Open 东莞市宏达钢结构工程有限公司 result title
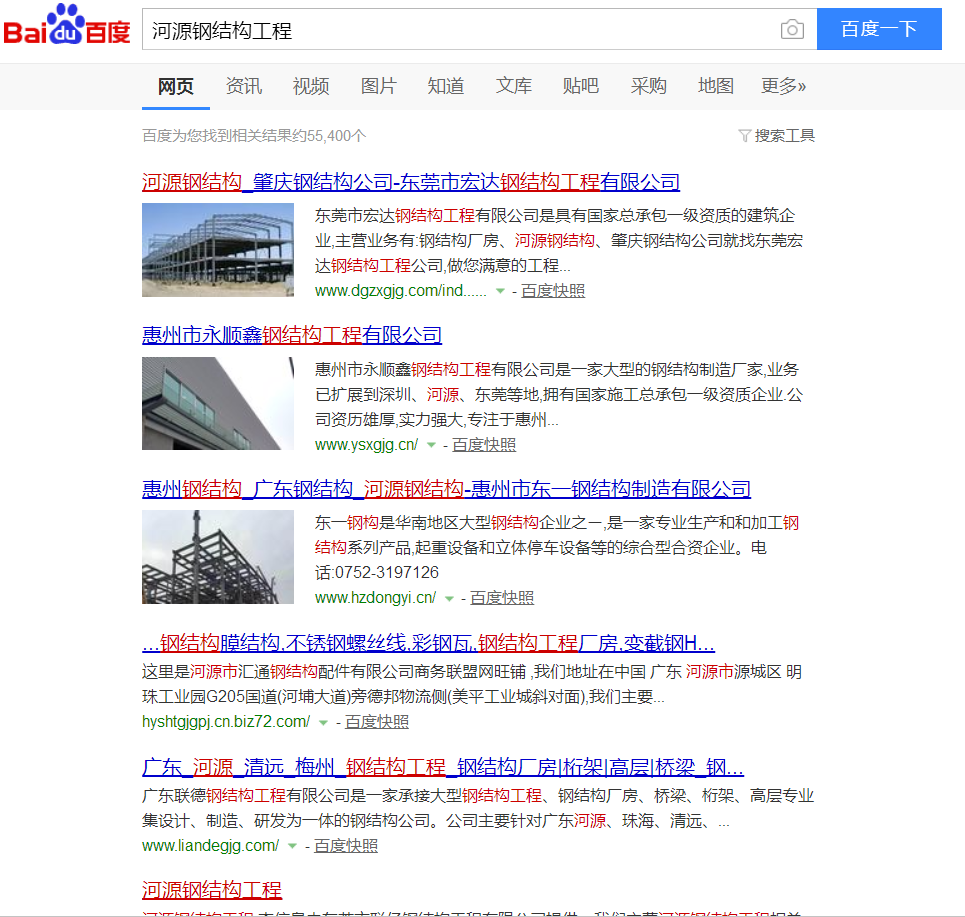Viewport: 965px width, 917px height. [x=410, y=182]
